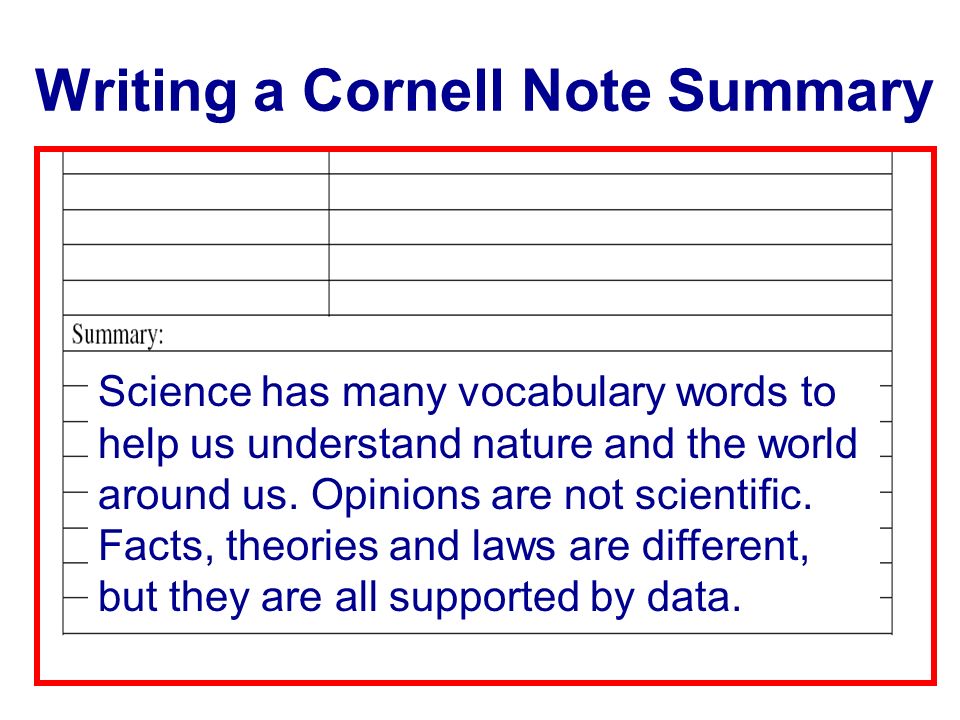Screen dimensions: 960x720
Task: Click the word 'scientific.' in the summary
Action: tap(724, 495)
